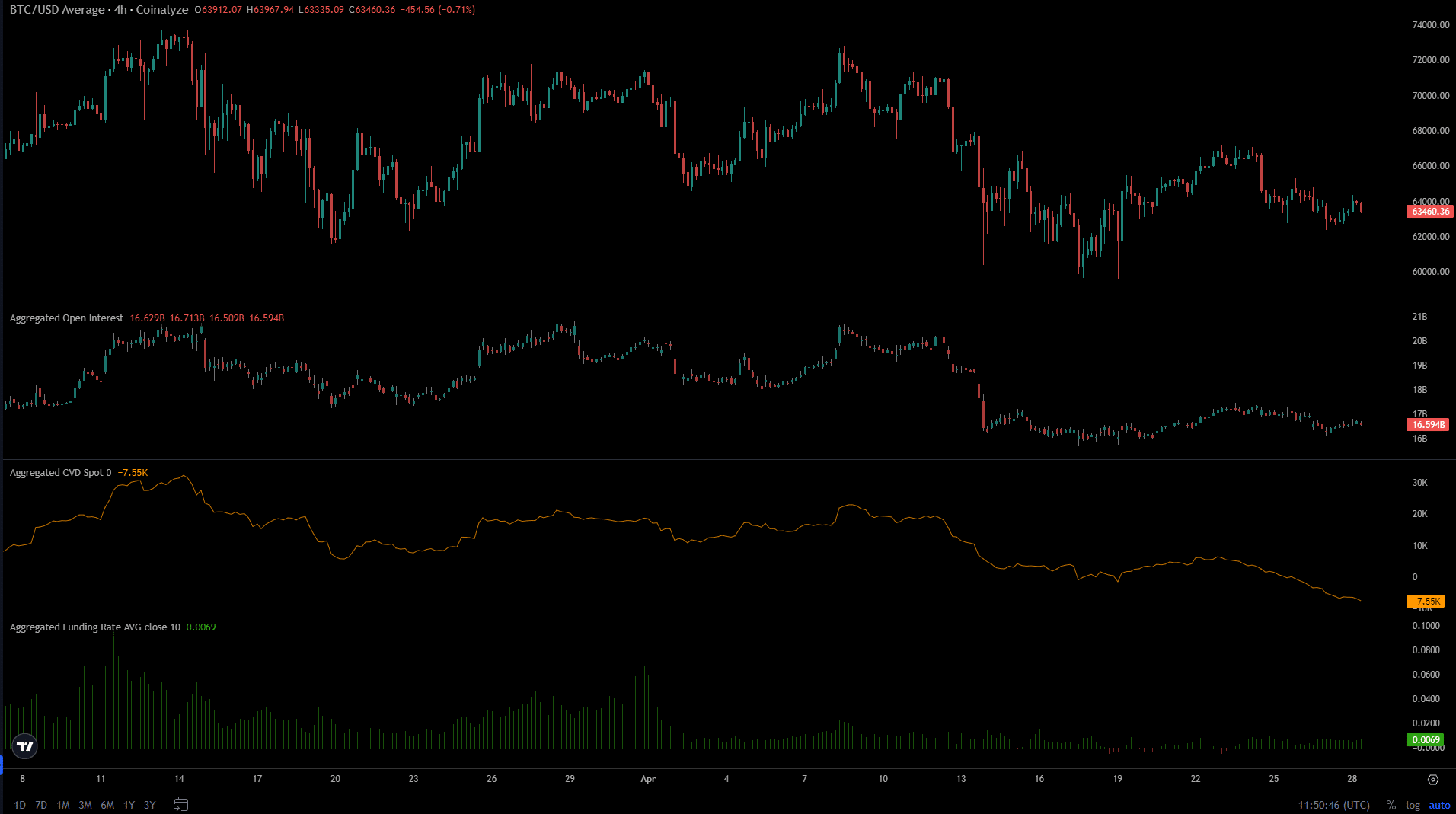Click funding rate value tag 0.0069
Image resolution: width=1456 pixels, height=814 pixels.
[x=1426, y=740]
